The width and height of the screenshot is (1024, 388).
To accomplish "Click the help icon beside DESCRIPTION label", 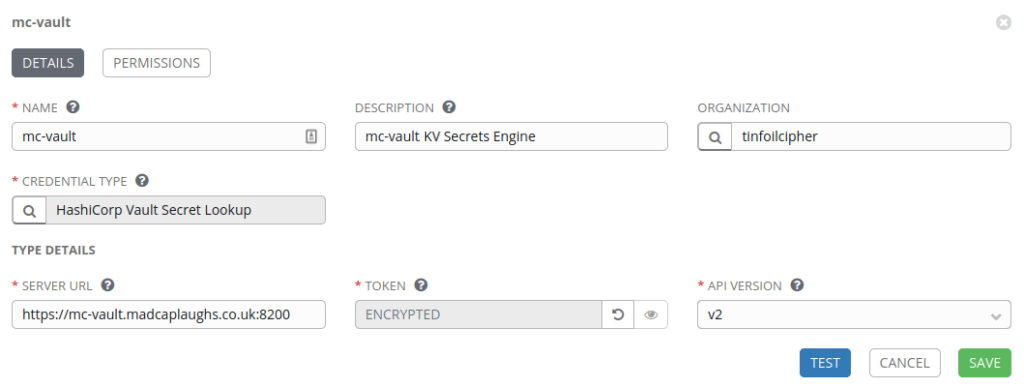I will [x=449, y=107].
